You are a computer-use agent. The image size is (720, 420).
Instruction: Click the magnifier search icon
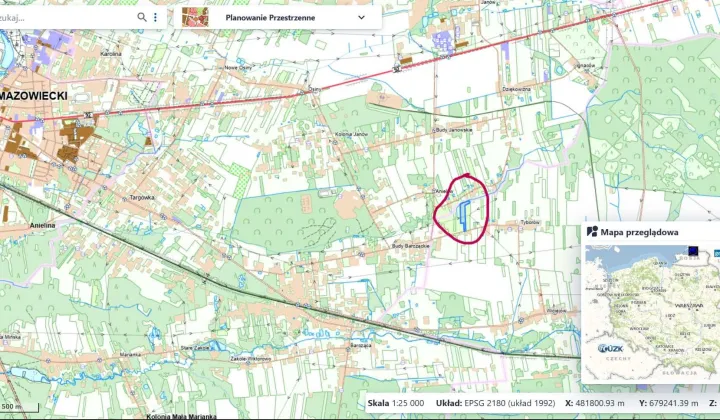click(142, 17)
